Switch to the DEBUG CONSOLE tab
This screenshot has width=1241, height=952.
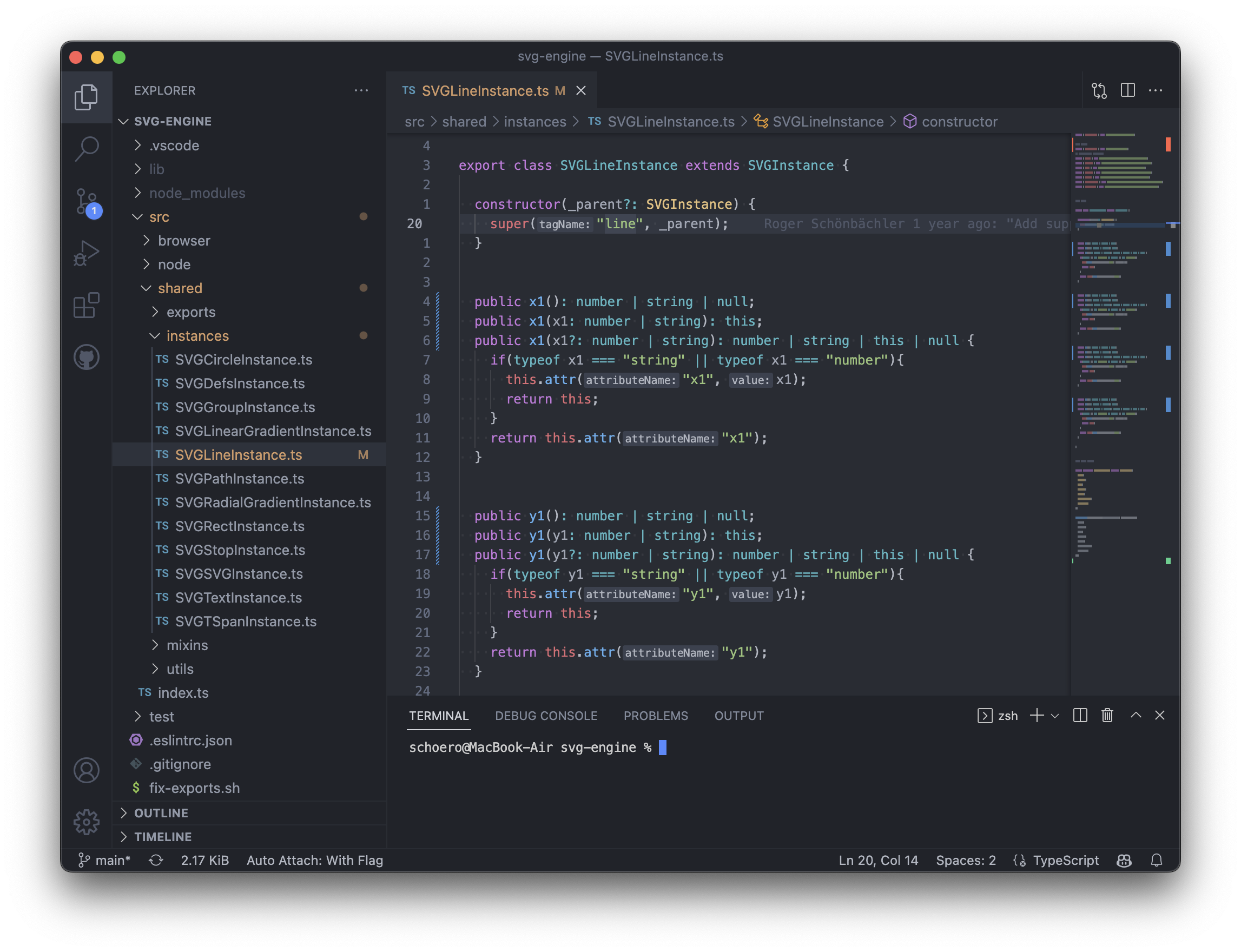click(546, 716)
